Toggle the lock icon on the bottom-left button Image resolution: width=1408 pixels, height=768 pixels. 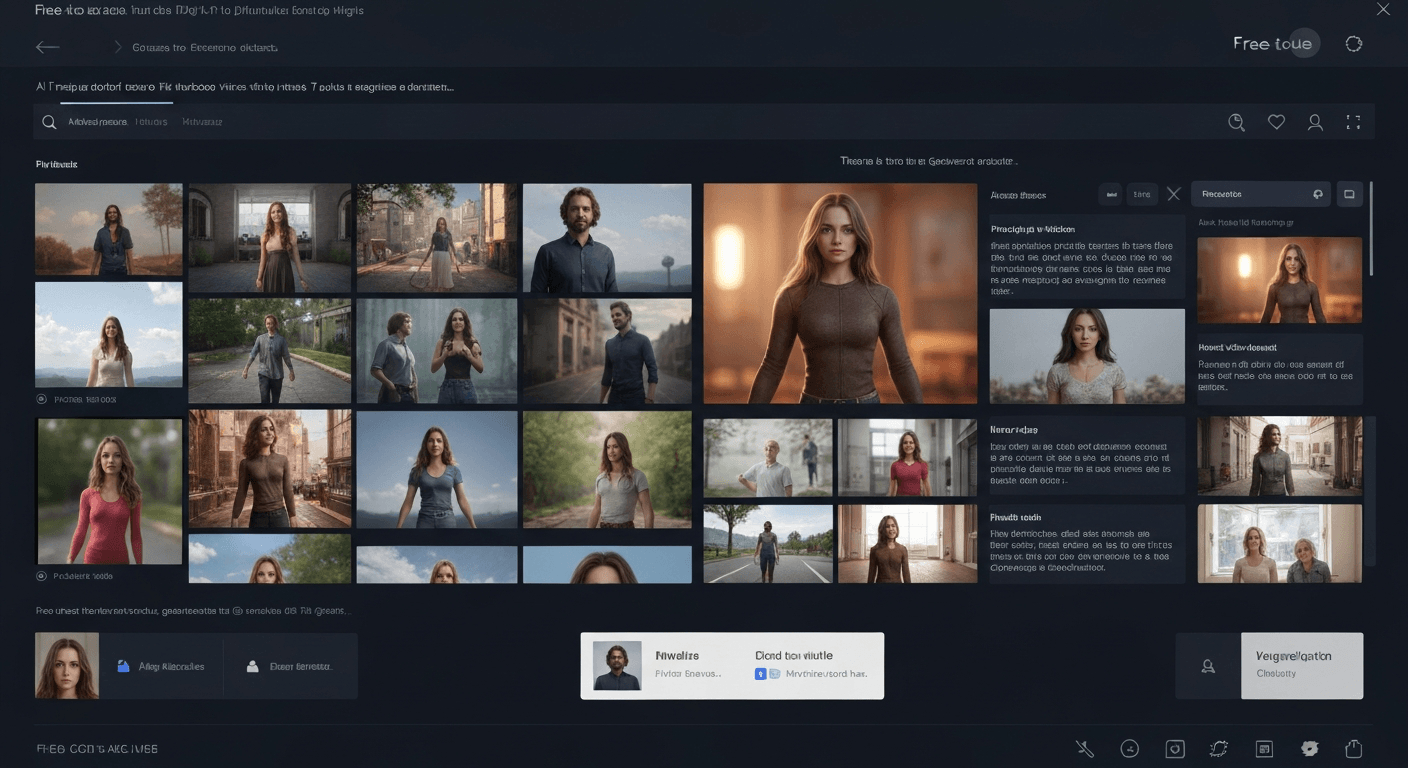123,666
